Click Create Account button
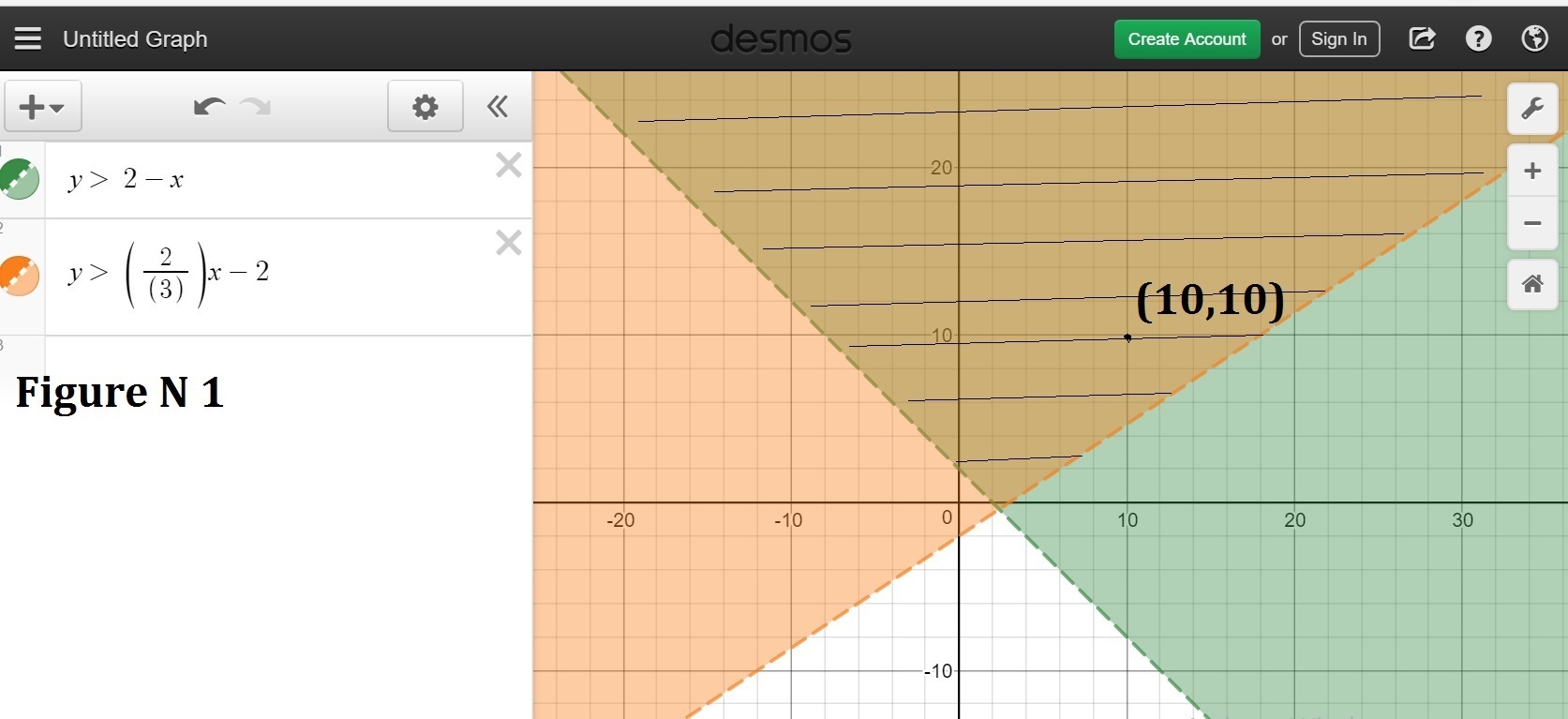1568x719 pixels. click(x=1187, y=39)
